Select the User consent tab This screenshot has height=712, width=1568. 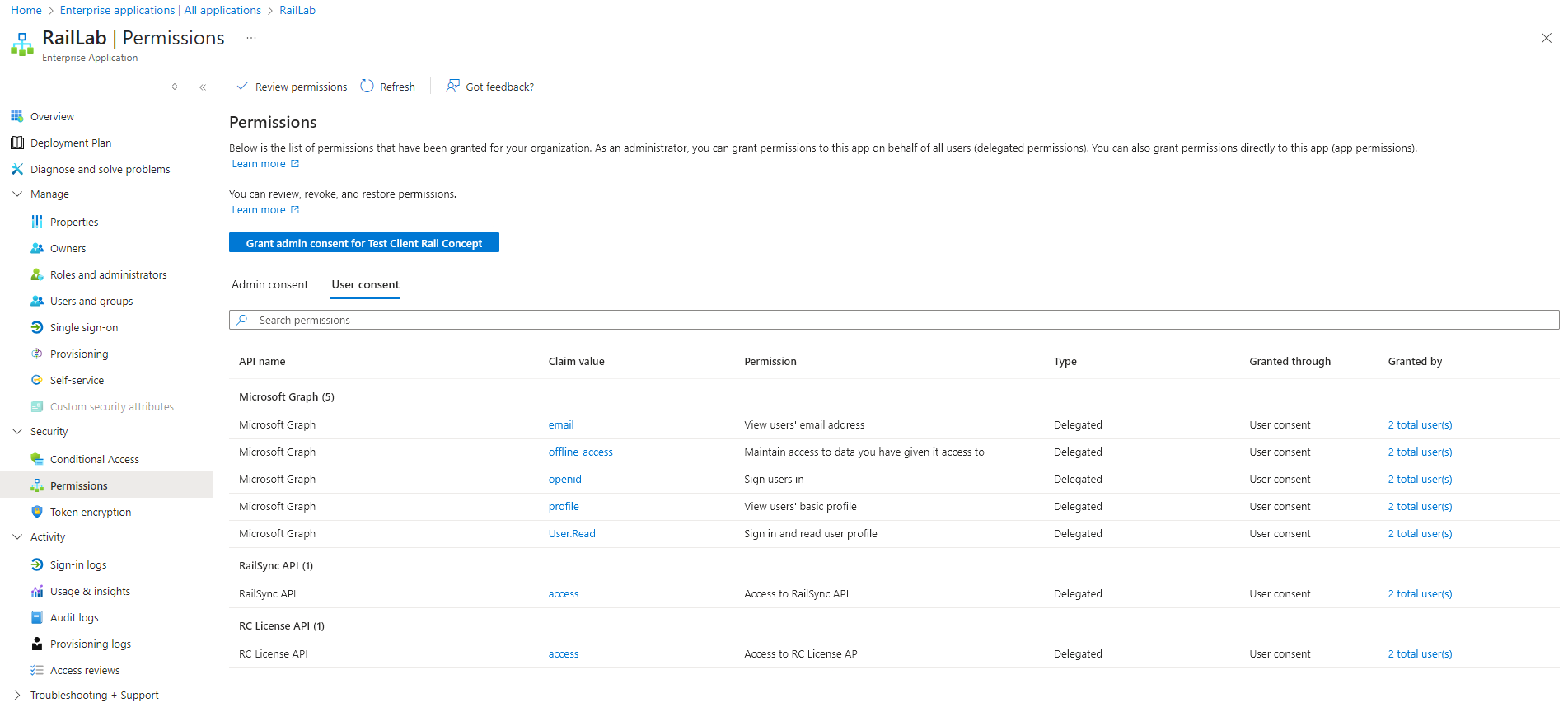(x=365, y=284)
